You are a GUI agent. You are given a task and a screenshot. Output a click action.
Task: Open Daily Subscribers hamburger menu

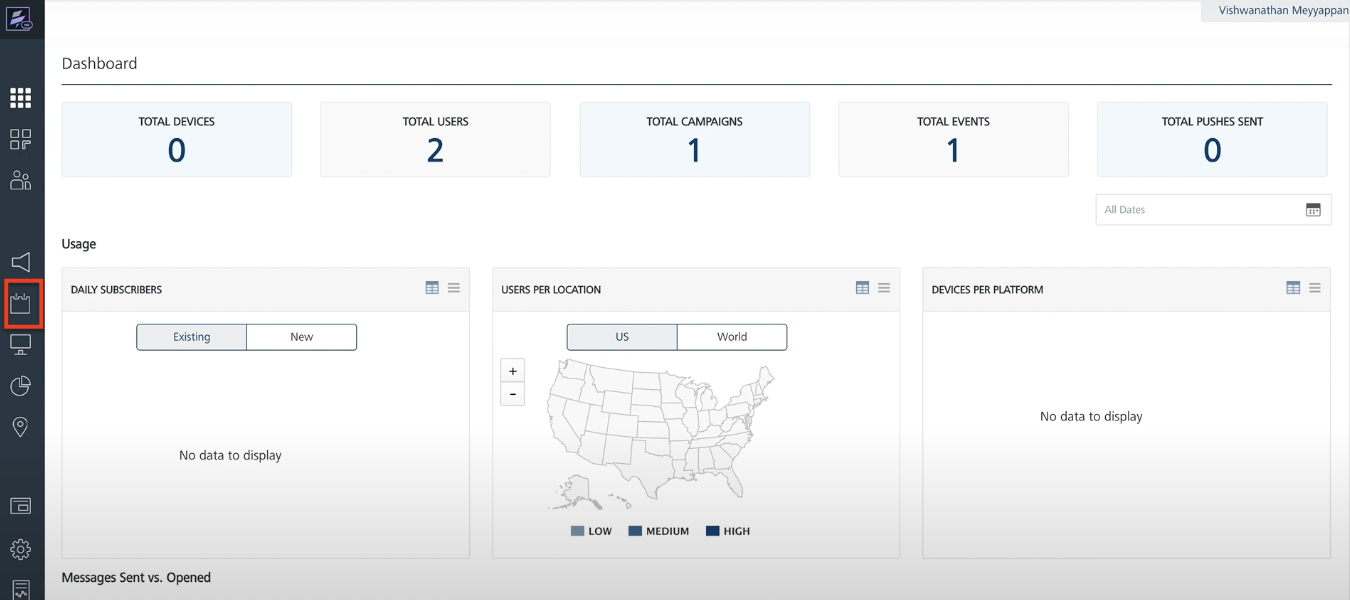[454, 288]
